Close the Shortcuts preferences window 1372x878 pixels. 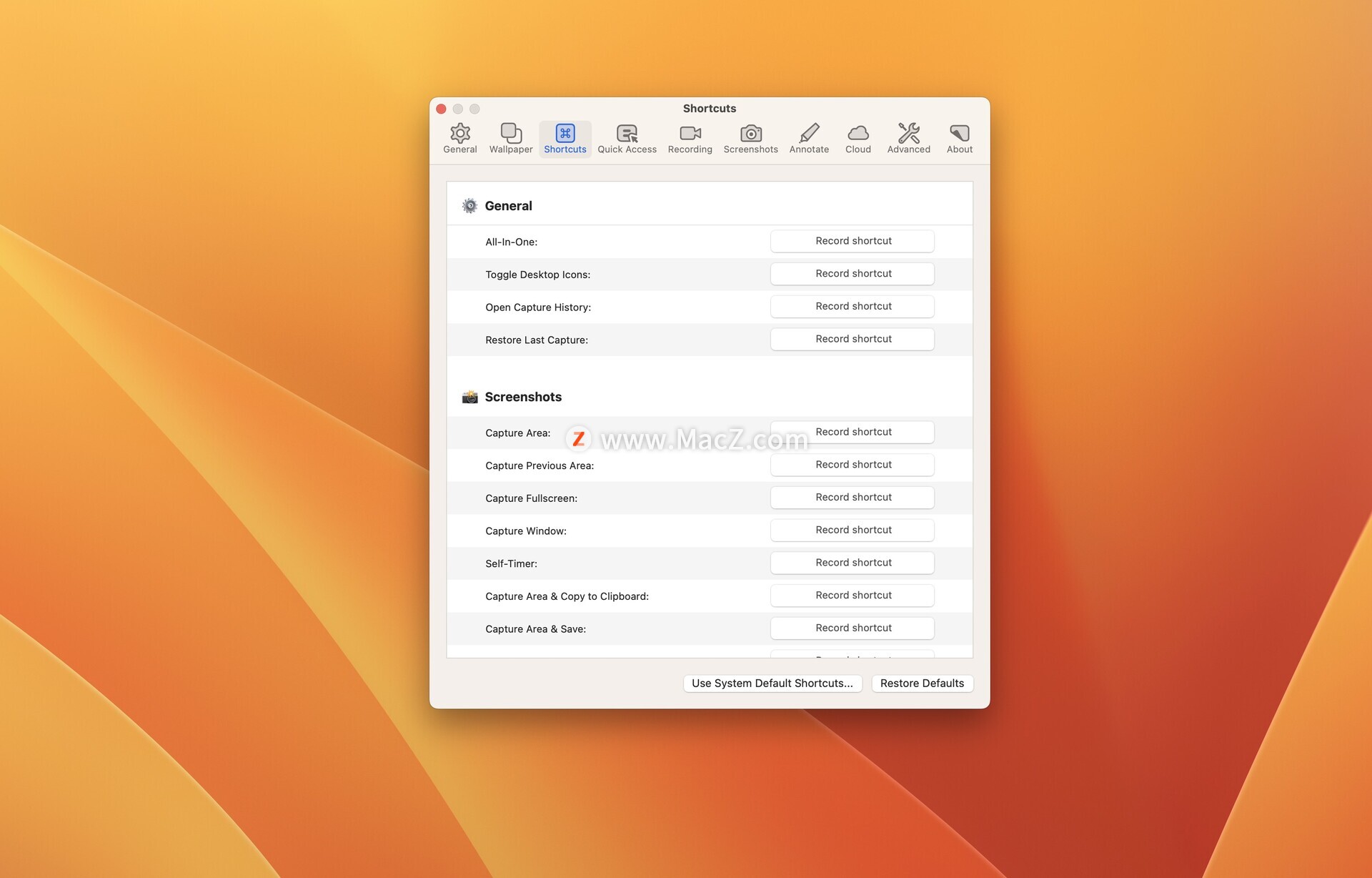441,109
